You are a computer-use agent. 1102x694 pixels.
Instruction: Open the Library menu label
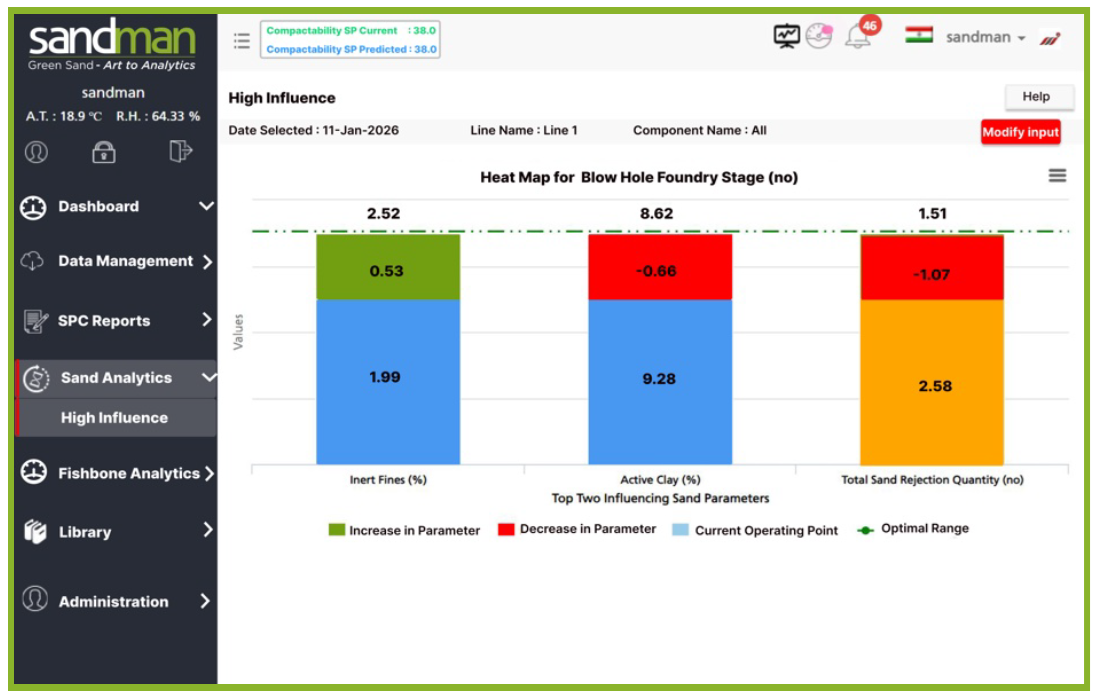click(85, 532)
